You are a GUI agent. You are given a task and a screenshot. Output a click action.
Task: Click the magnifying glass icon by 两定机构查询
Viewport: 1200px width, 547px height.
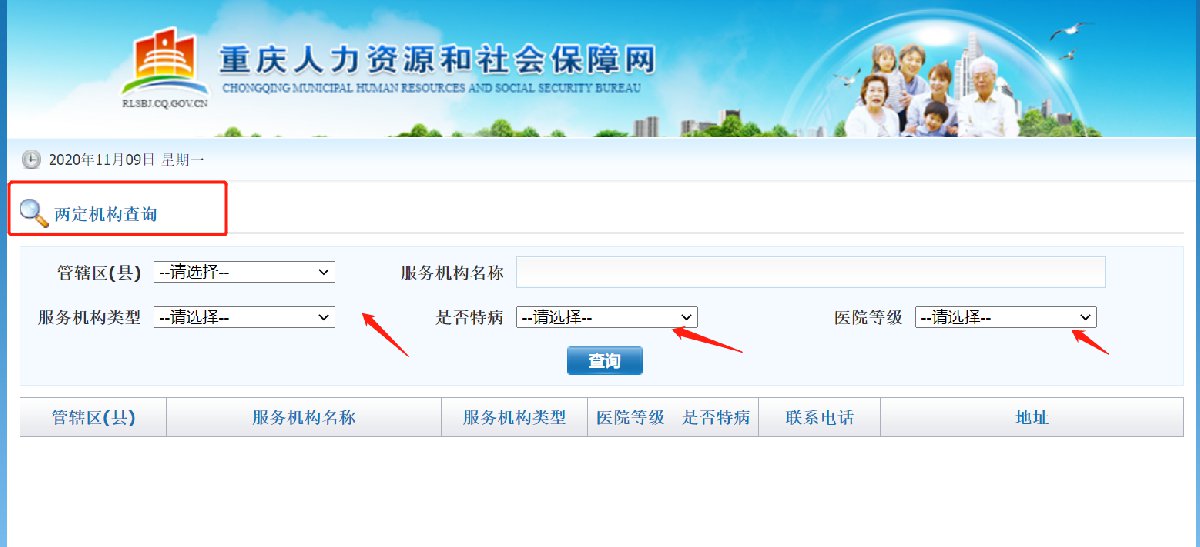[x=34, y=213]
